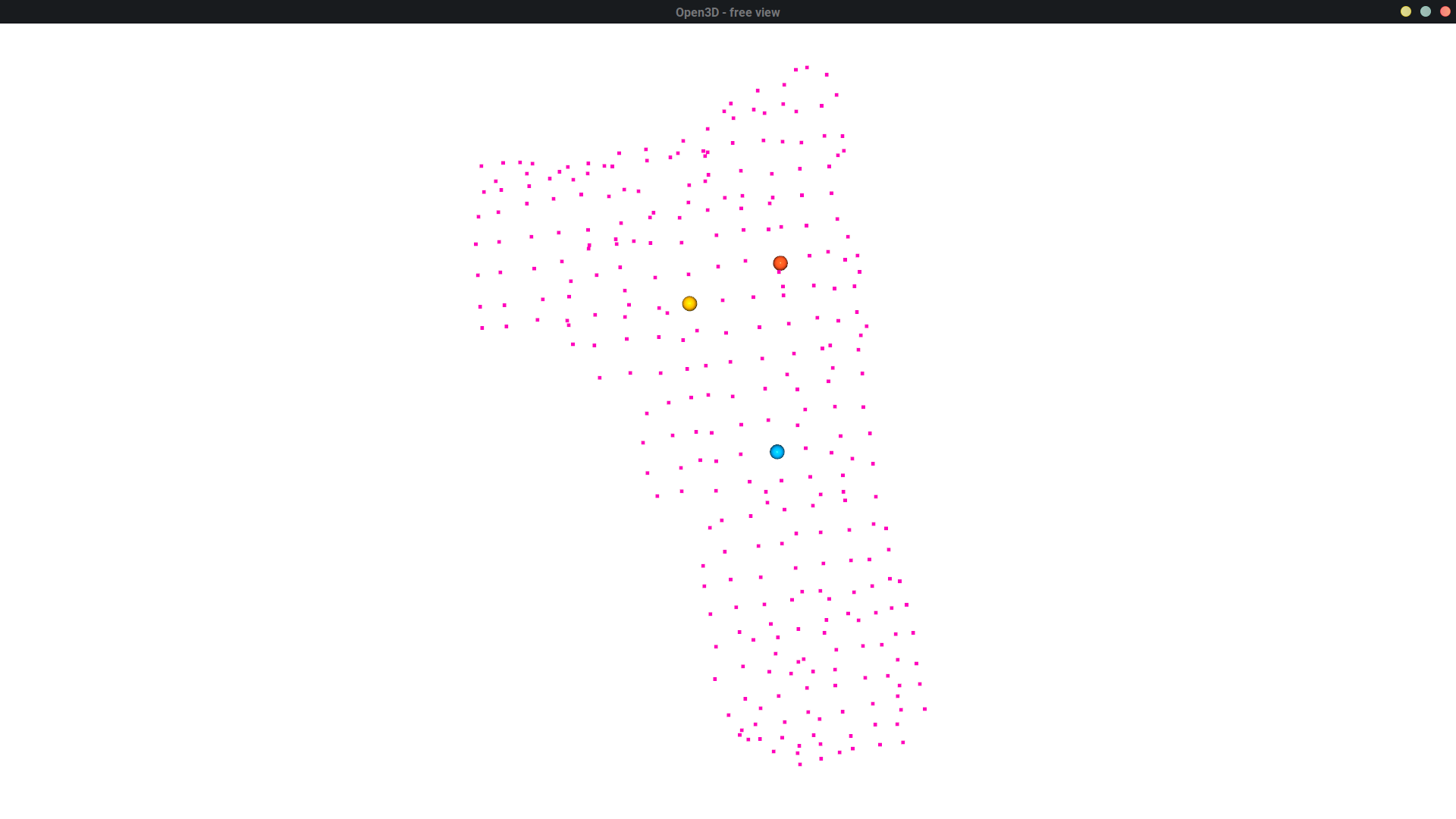Viewport: 1456px width, 819px height.
Task: Maximize window using the teal circle button
Action: pyautogui.click(x=1426, y=11)
